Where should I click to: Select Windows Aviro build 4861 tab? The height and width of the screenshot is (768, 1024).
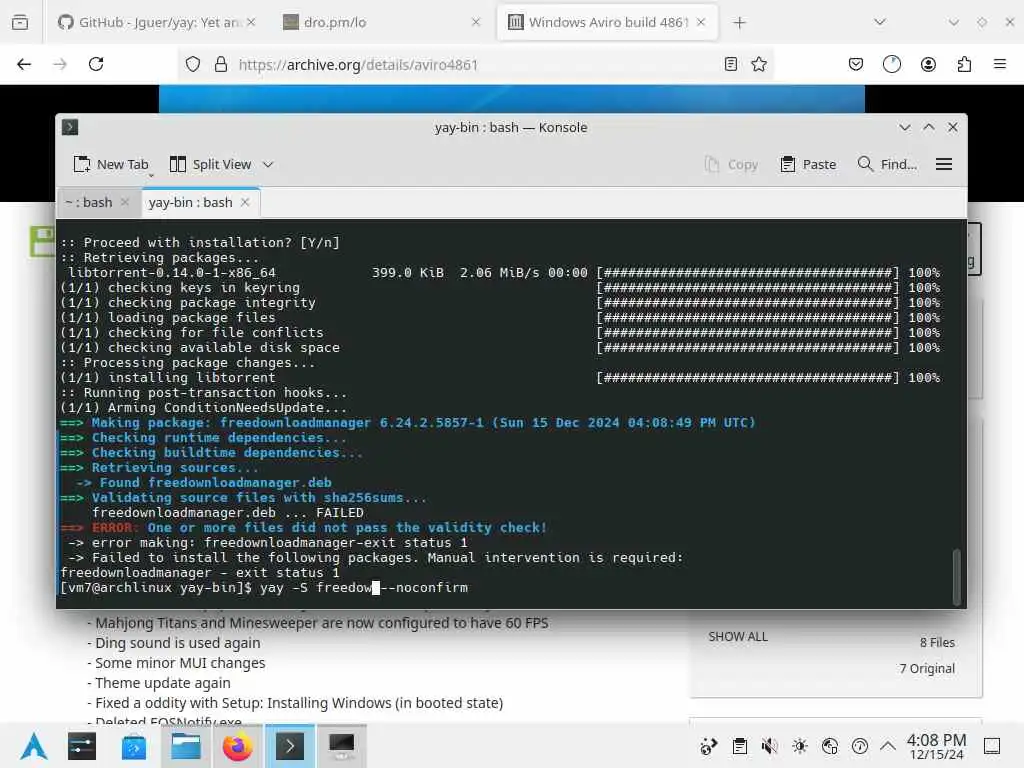point(607,22)
